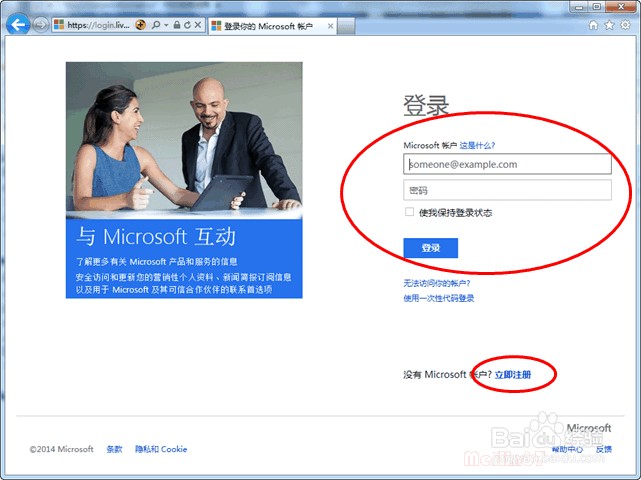Click the Home icon in the browser toolbar
This screenshot has height=480, width=641.
pyautogui.click(x=593, y=25)
